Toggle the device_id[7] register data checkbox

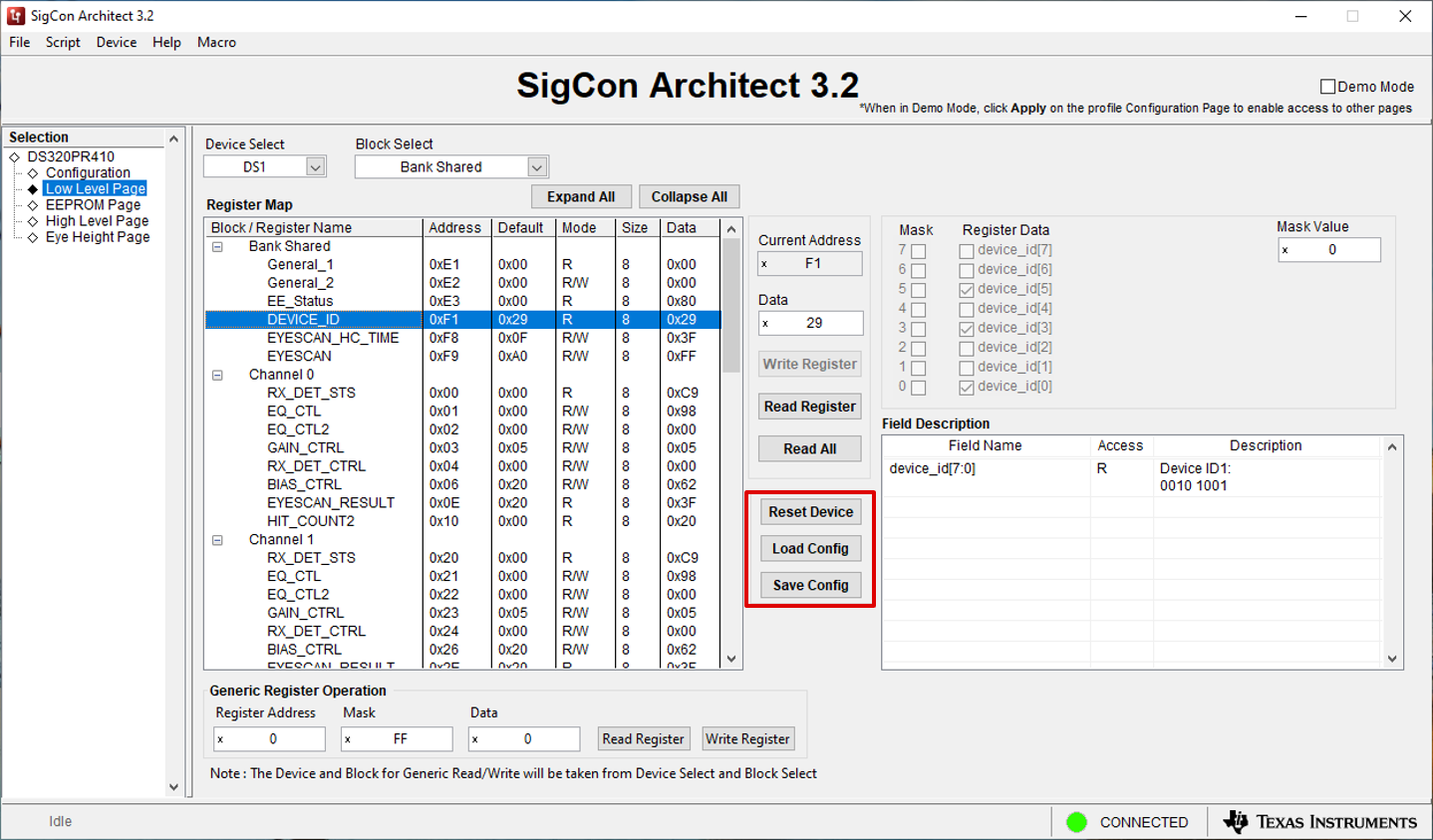point(967,251)
